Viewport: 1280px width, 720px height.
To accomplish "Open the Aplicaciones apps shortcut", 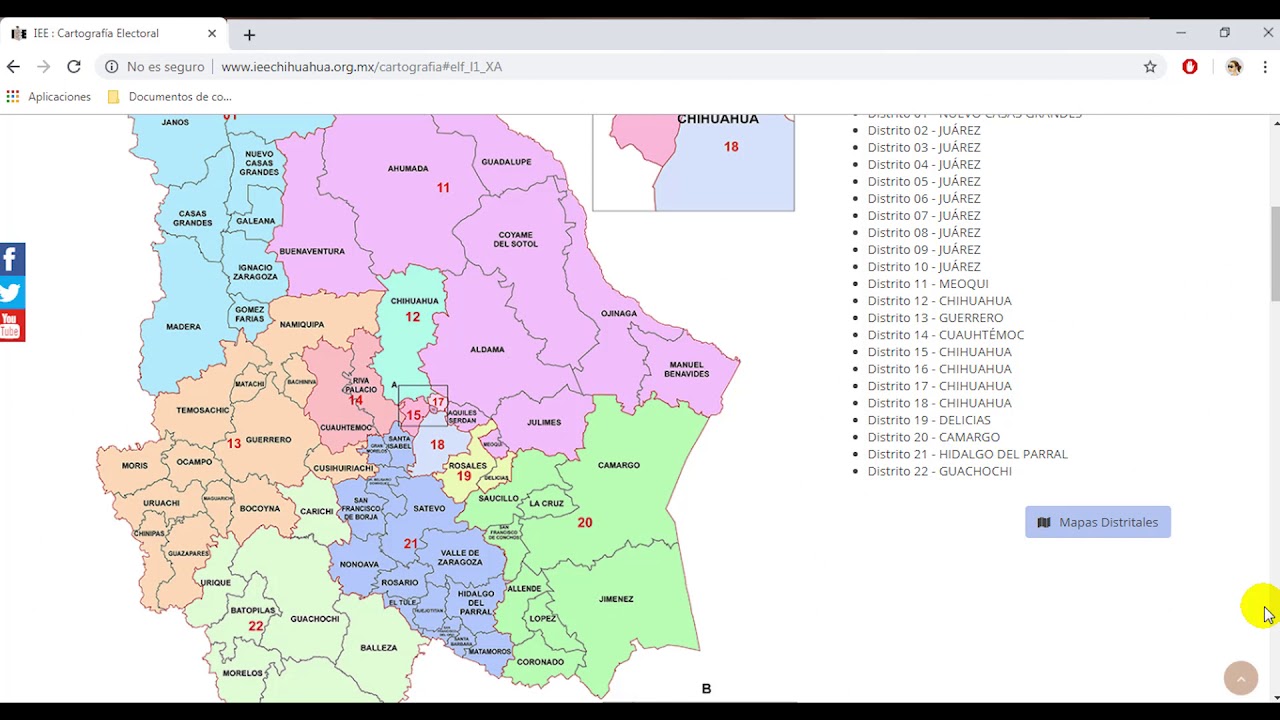I will [x=48, y=97].
